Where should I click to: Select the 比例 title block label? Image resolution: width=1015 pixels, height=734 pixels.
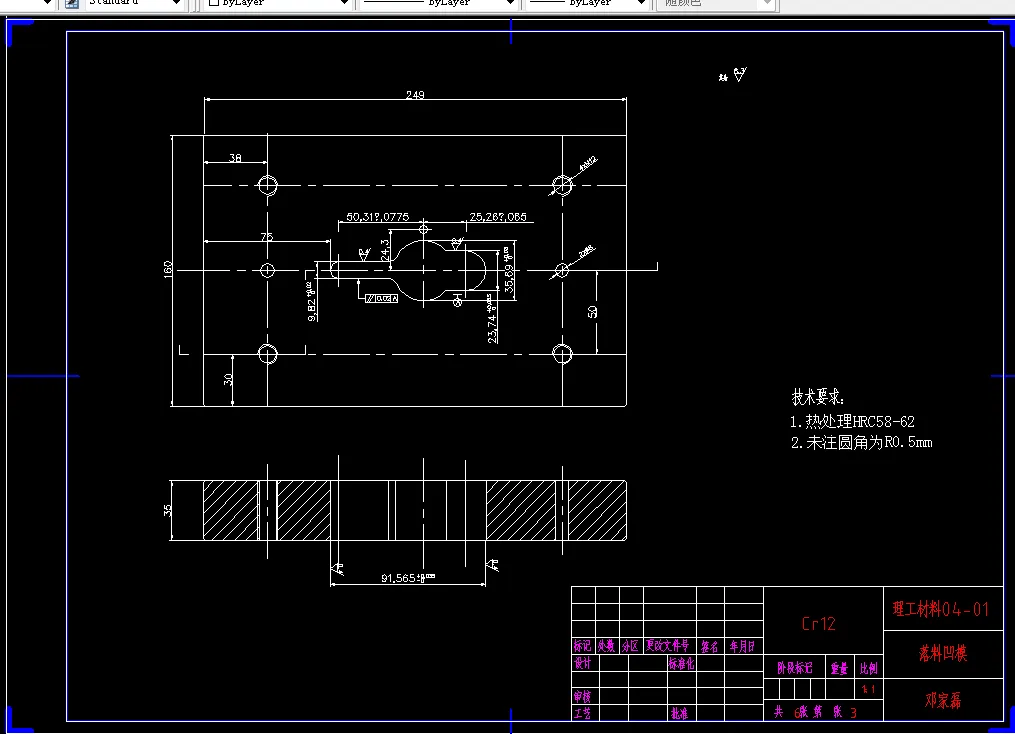(x=869, y=669)
